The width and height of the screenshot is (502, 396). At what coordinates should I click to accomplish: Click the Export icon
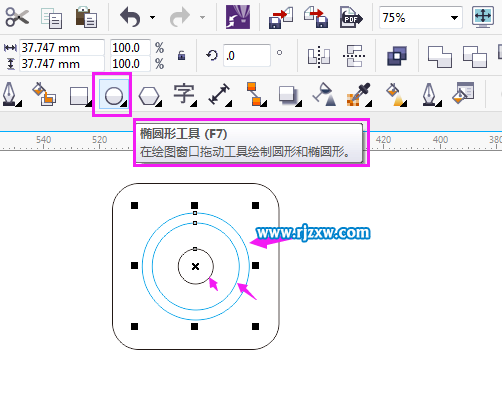316,17
